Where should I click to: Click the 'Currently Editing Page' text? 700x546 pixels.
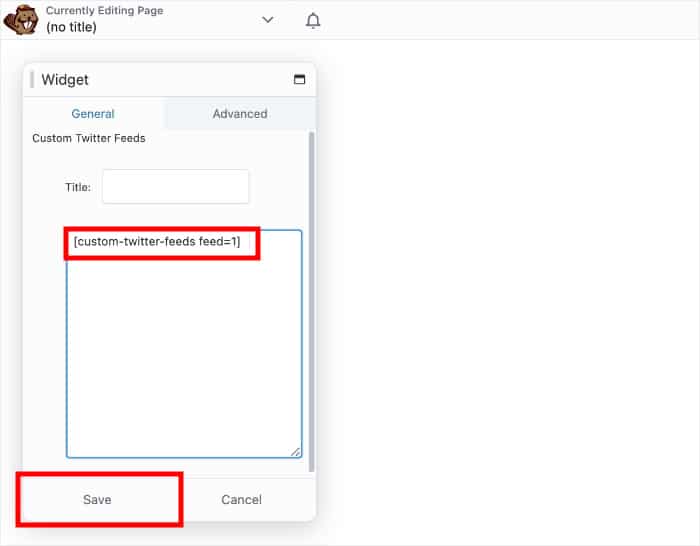pos(104,11)
